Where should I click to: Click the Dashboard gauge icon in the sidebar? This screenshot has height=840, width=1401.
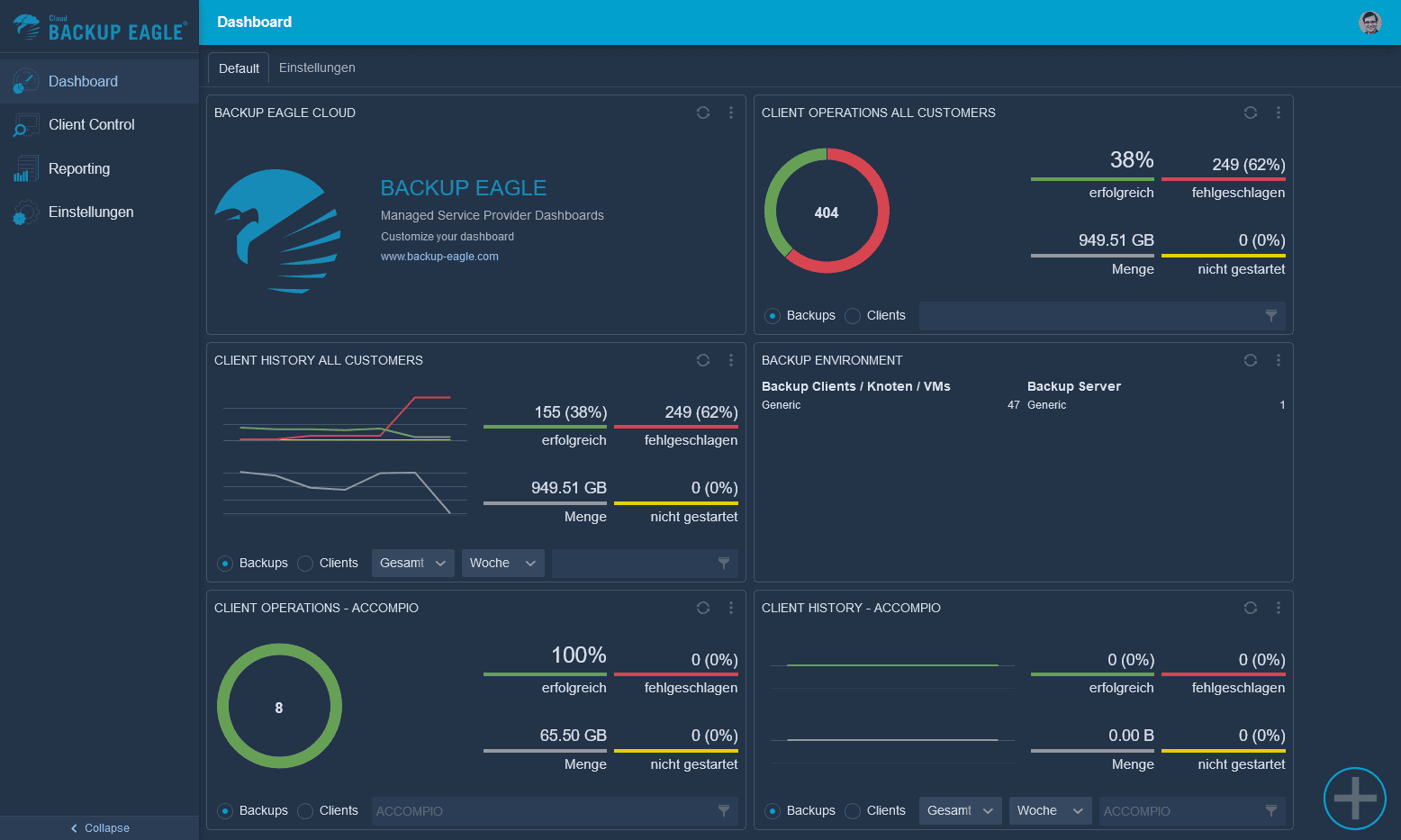click(x=25, y=81)
